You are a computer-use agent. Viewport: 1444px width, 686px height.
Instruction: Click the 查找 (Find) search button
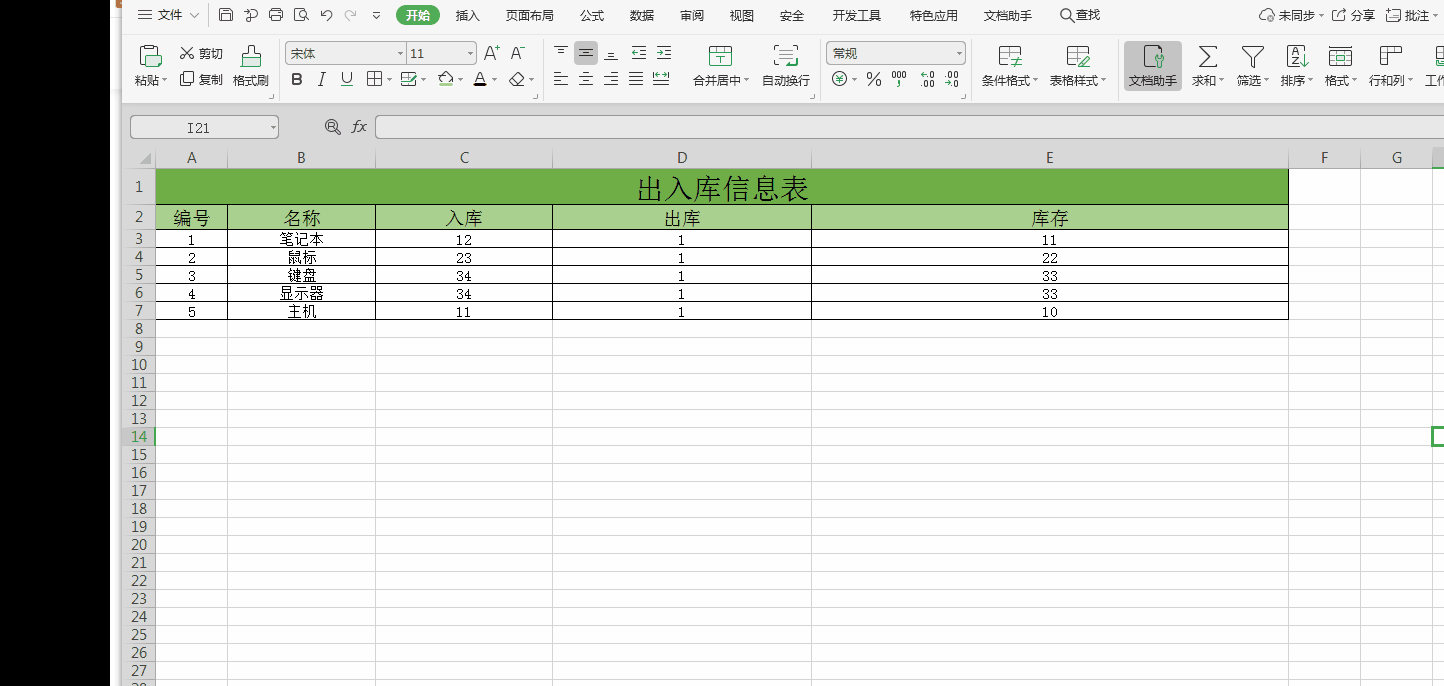click(x=1080, y=15)
